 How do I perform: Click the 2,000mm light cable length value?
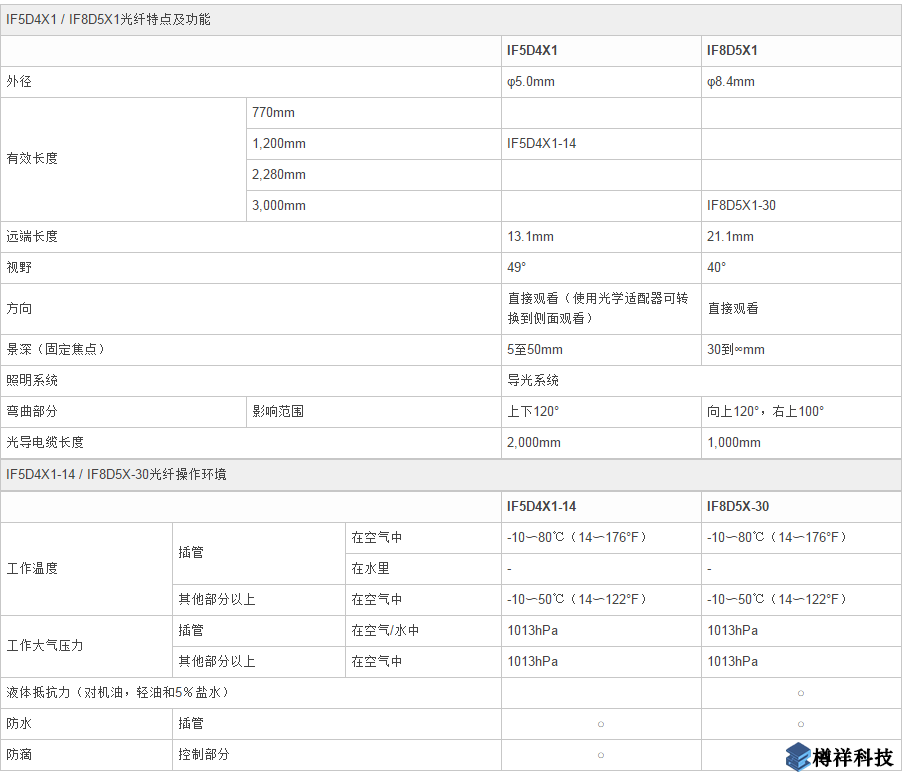click(x=527, y=442)
